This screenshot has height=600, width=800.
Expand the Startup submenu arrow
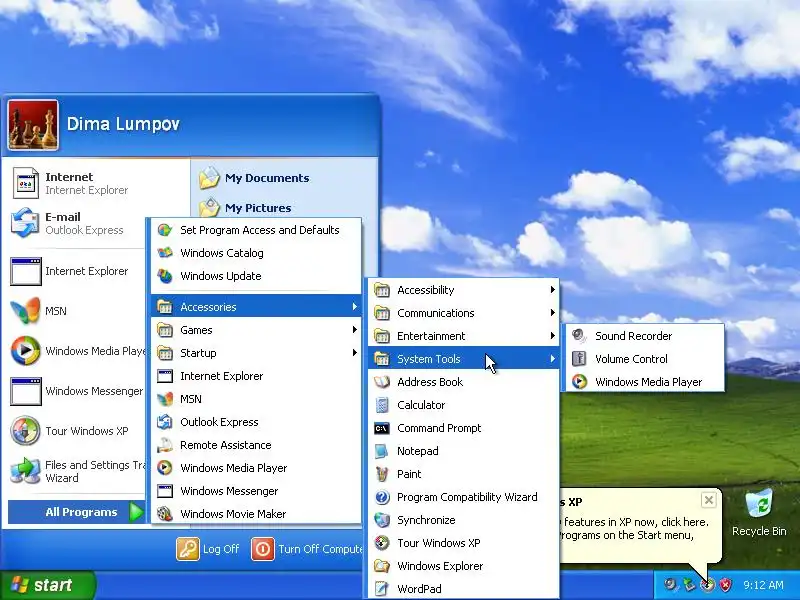pos(355,353)
